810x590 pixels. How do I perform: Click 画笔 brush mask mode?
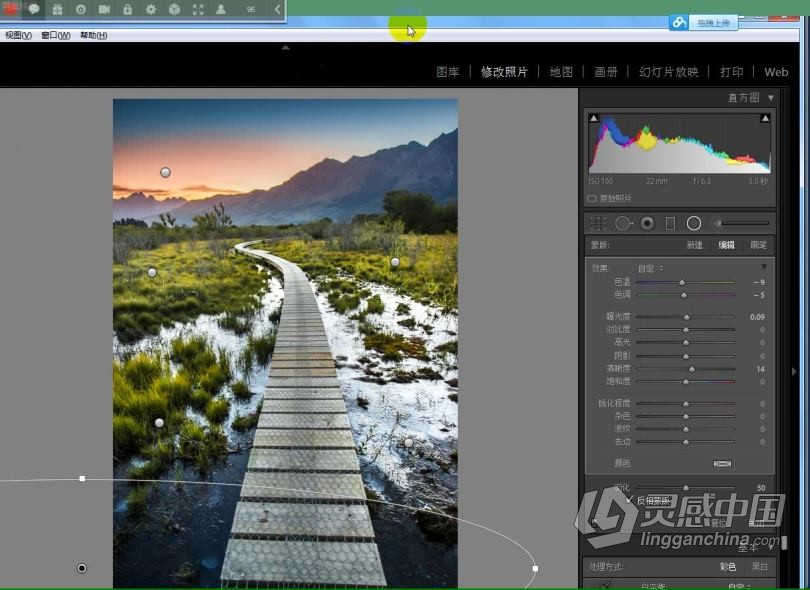pos(758,245)
